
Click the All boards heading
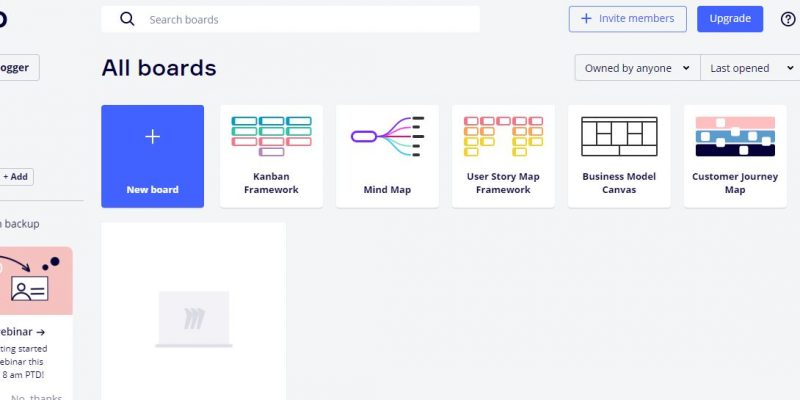(159, 68)
